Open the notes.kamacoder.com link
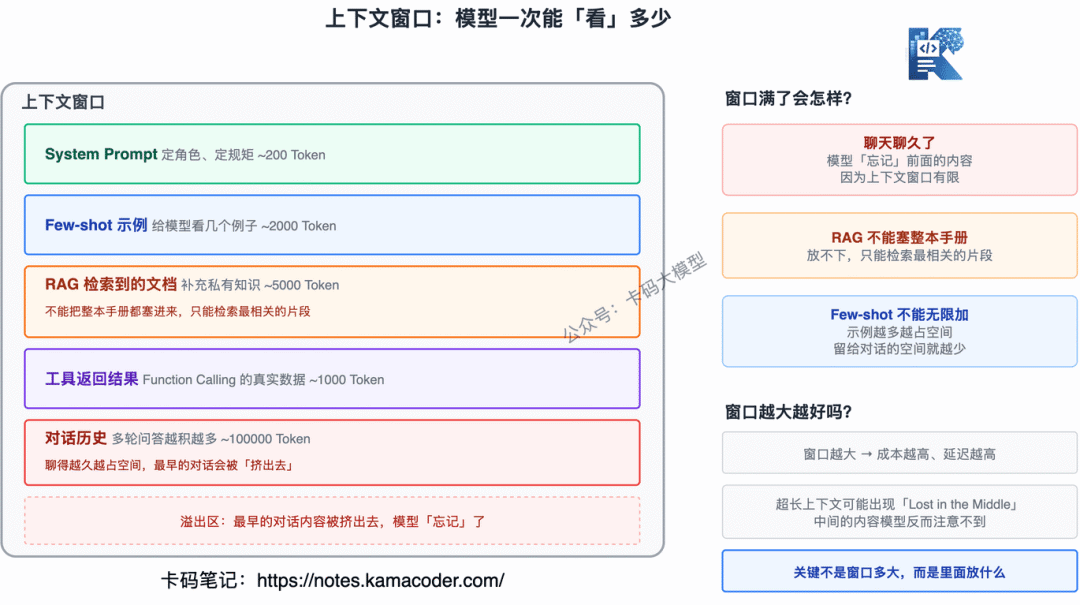 380,580
